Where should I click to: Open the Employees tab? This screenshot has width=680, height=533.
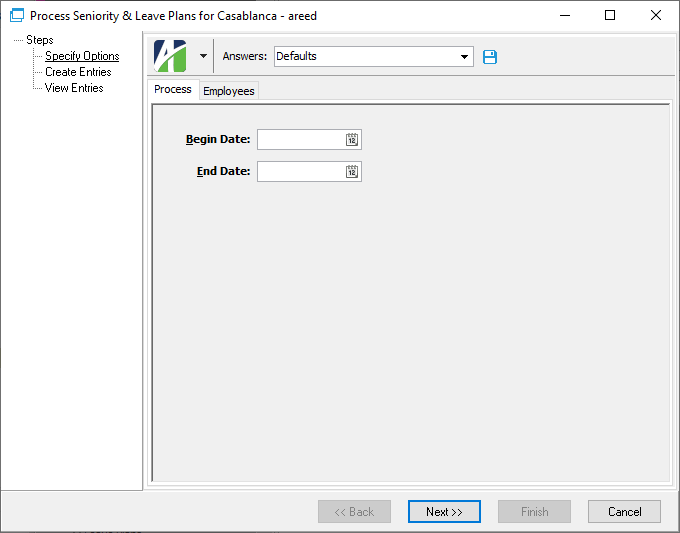click(x=229, y=91)
